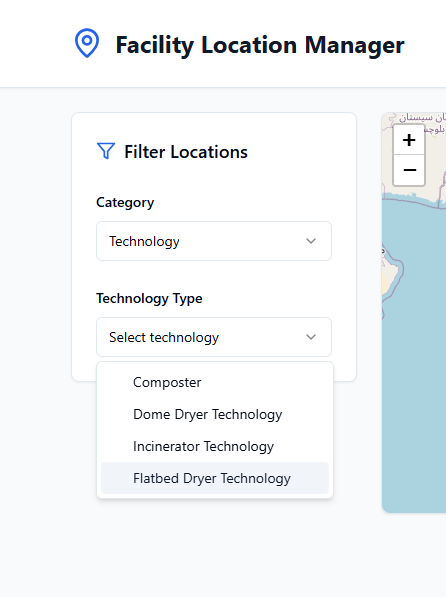446x597 pixels.
Task: Click the Facility Location Manager title
Action: click(x=260, y=45)
